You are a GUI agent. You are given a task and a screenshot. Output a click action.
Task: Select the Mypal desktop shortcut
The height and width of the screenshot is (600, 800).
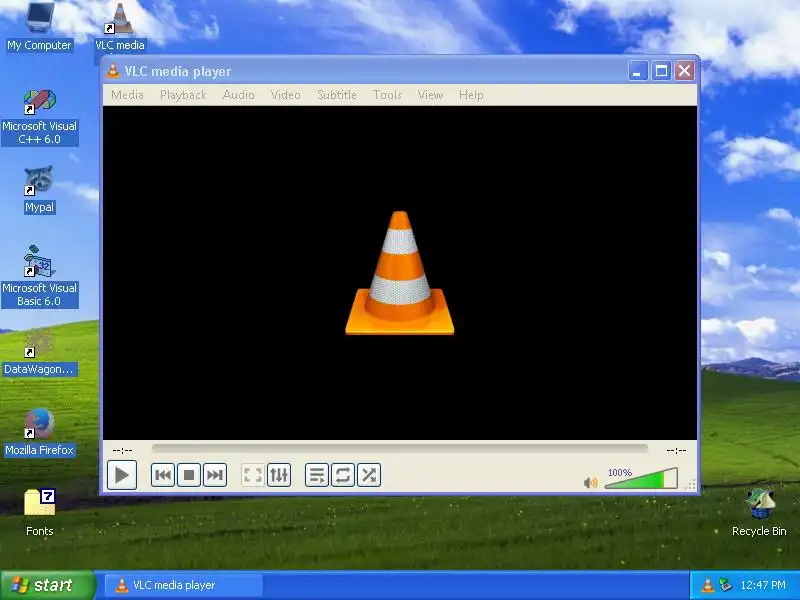(39, 190)
